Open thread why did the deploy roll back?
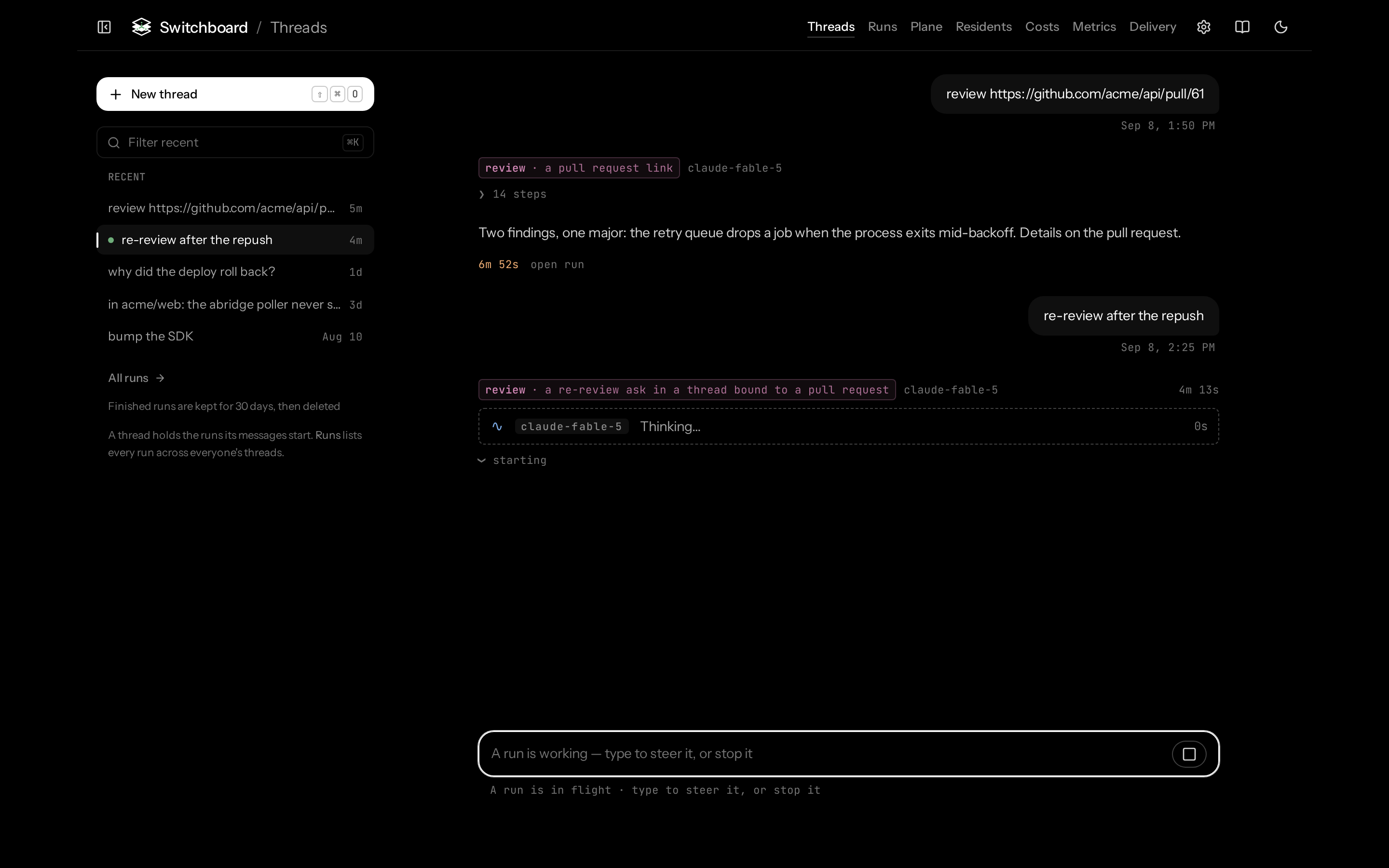Image resolution: width=1389 pixels, height=868 pixels. pyautogui.click(x=235, y=272)
